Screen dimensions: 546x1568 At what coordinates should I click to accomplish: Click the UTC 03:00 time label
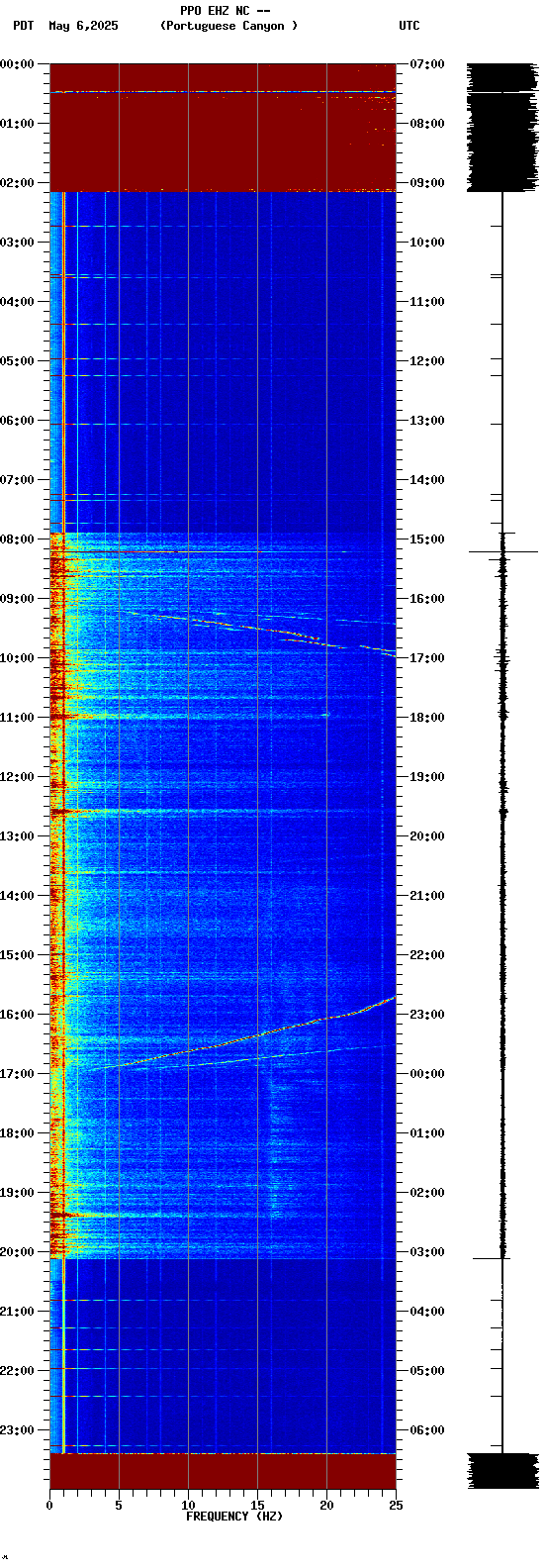point(427,1252)
